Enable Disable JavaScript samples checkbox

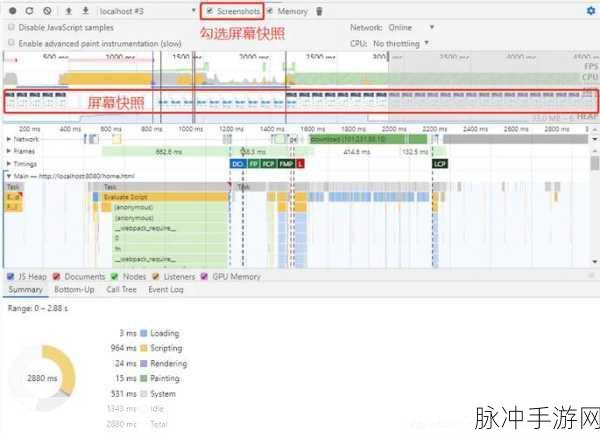[11, 27]
